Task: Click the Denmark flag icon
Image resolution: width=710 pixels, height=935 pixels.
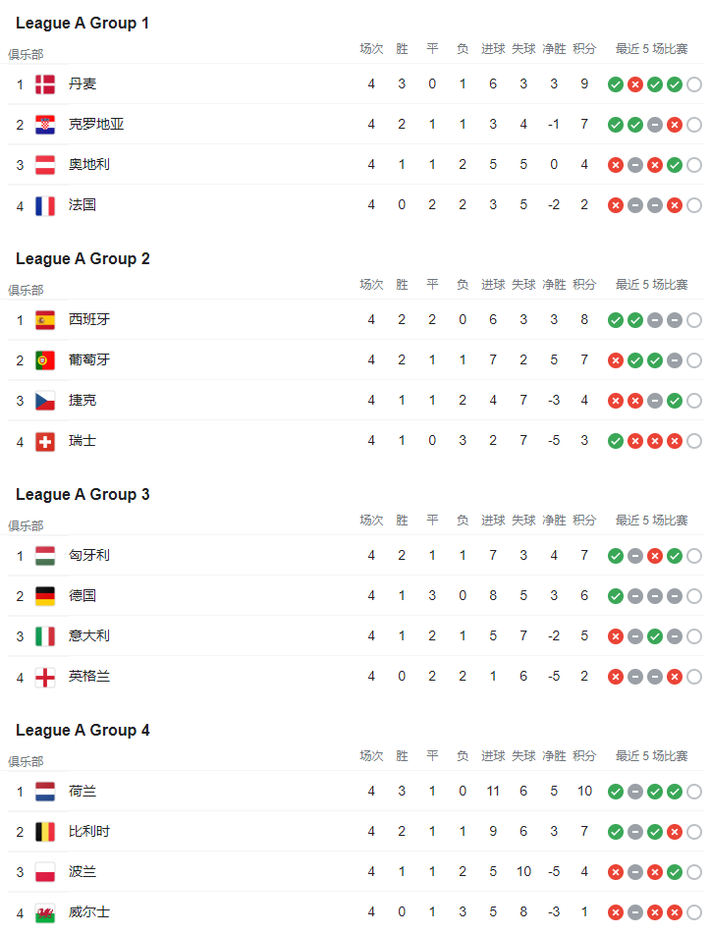Action: 45,85
